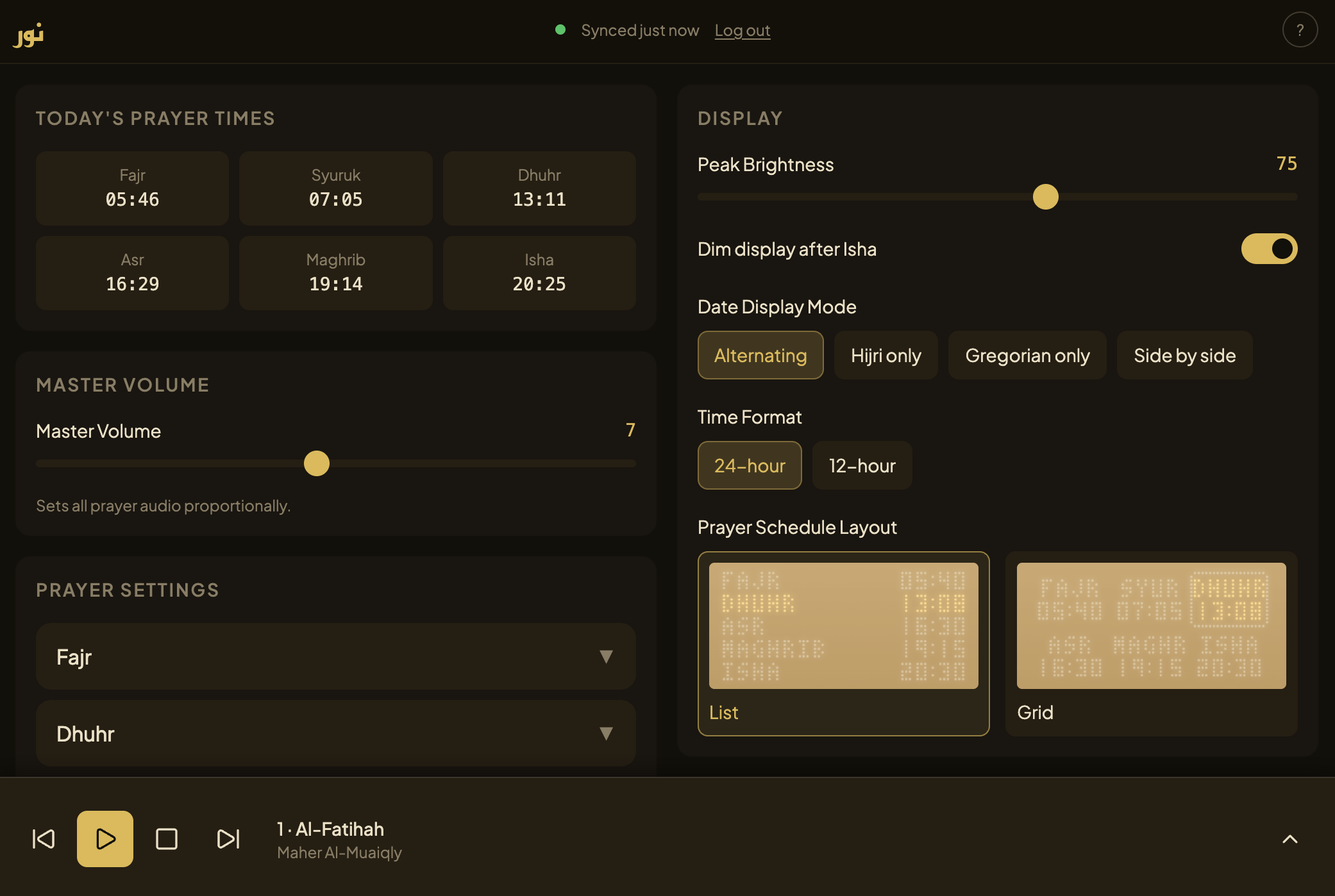Image resolution: width=1335 pixels, height=896 pixels.
Task: Expand Dhuhr prayer settings
Action: 336,733
